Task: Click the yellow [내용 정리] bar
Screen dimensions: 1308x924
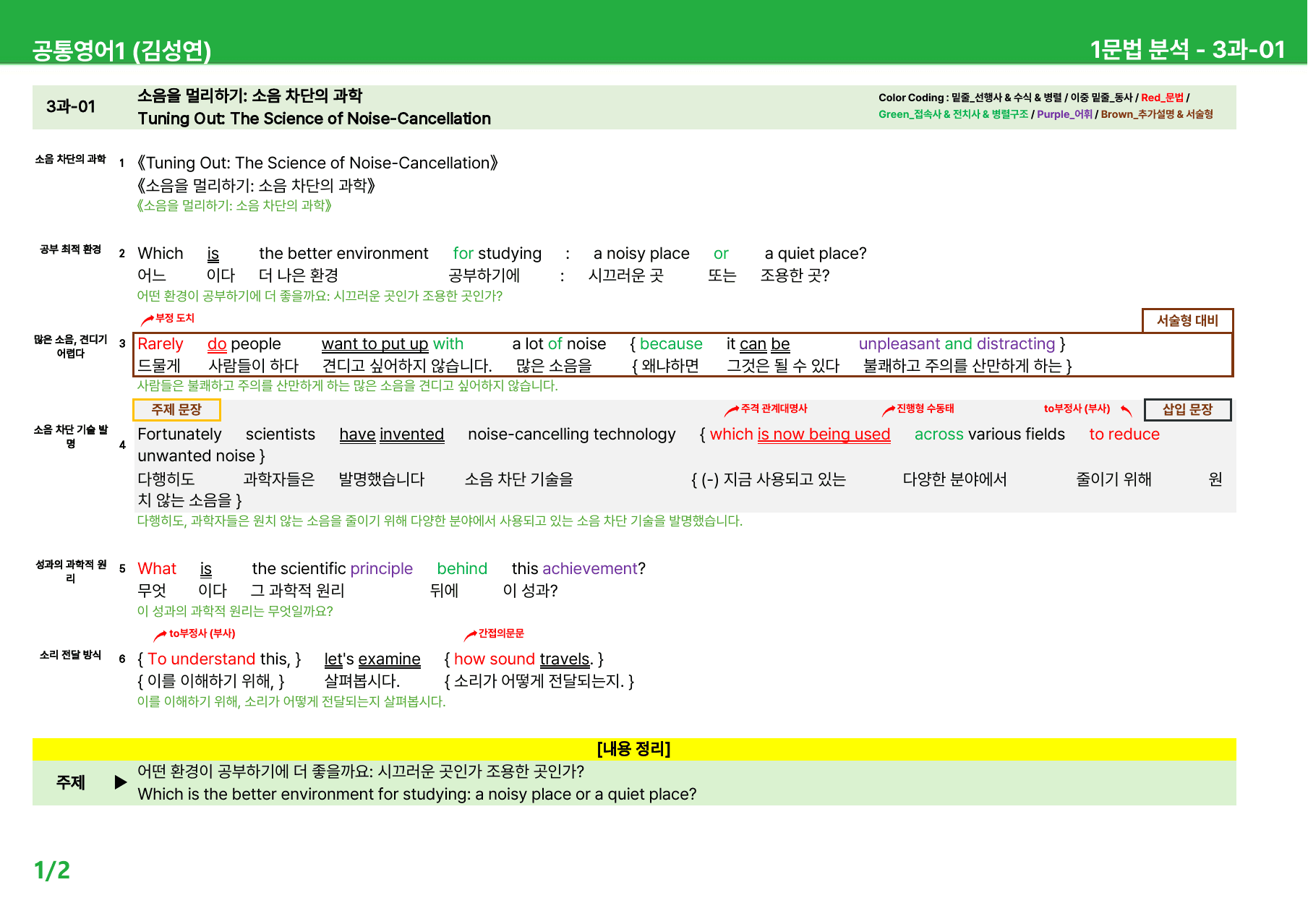Action: tap(634, 749)
